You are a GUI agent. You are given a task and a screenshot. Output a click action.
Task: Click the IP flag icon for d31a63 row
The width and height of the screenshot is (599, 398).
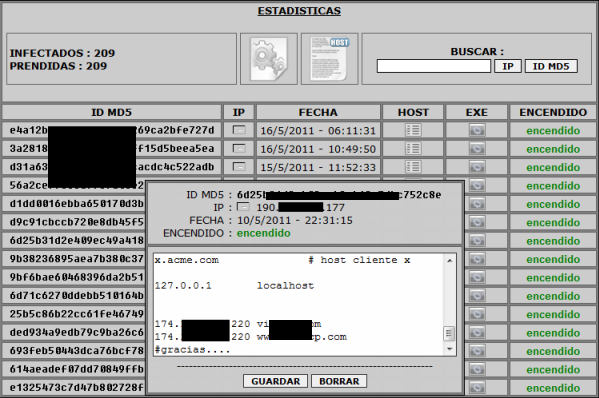point(239,167)
